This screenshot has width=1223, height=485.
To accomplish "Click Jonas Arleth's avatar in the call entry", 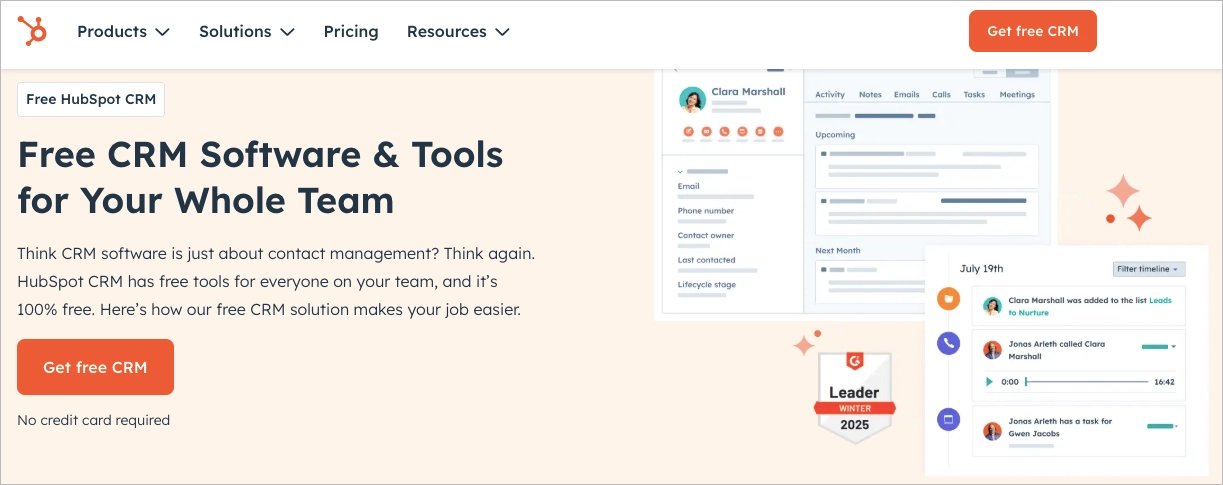I will [x=992, y=350].
